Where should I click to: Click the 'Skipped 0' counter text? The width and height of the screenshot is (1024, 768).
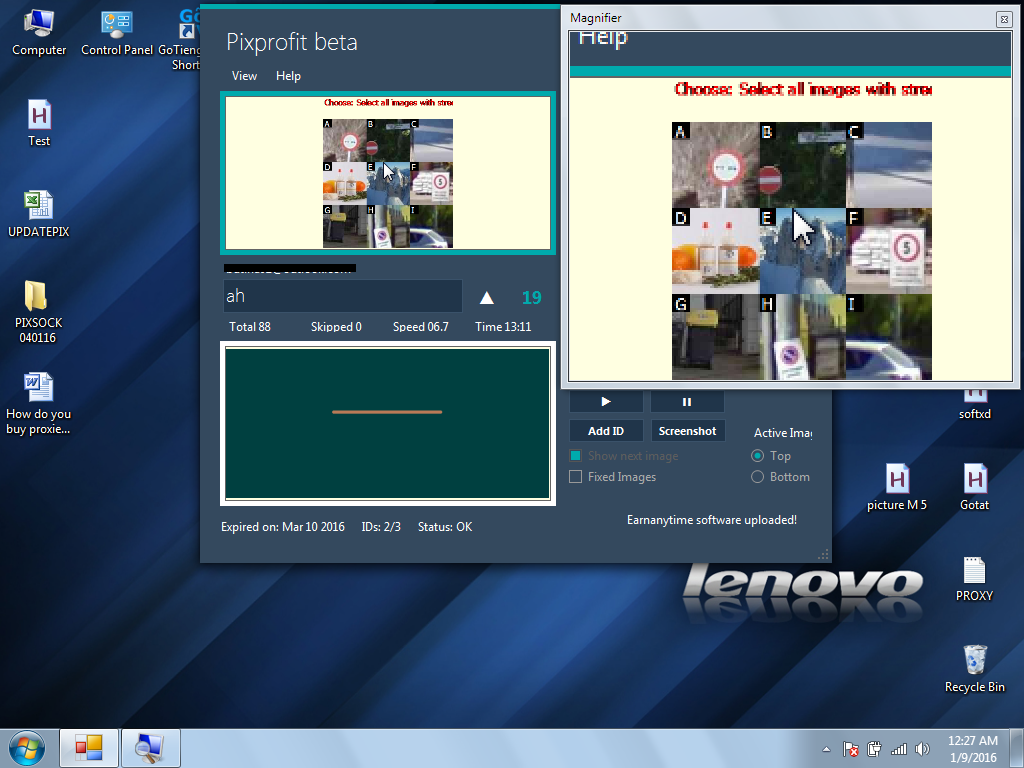pyautogui.click(x=336, y=327)
